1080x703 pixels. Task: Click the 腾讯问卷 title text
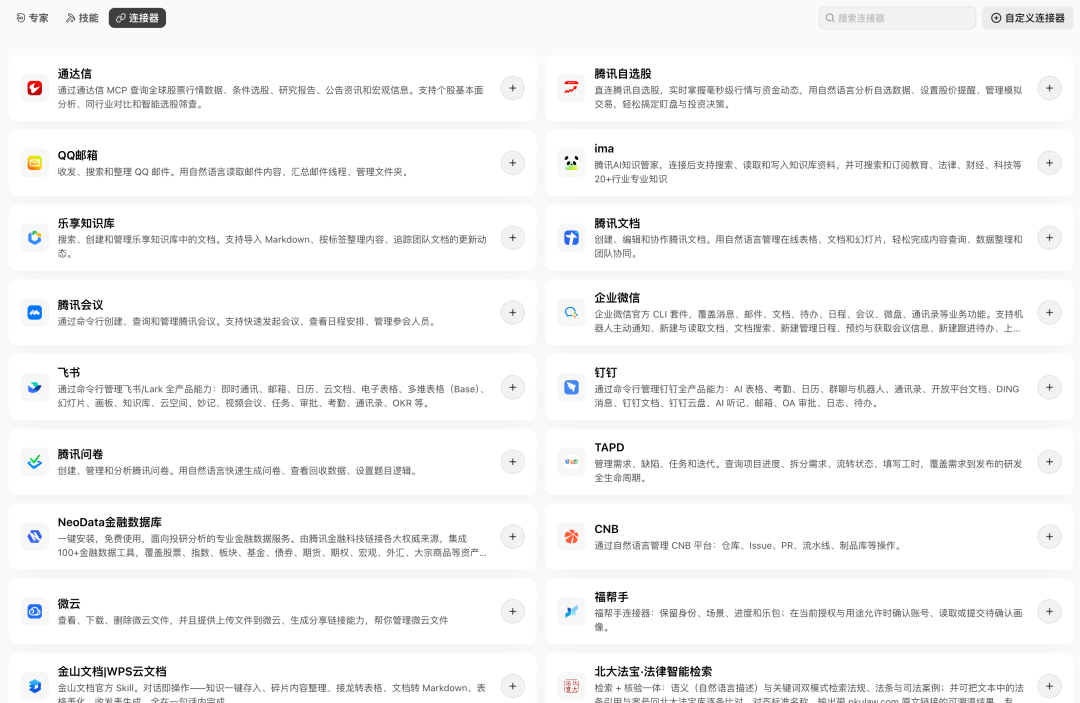tap(81, 454)
